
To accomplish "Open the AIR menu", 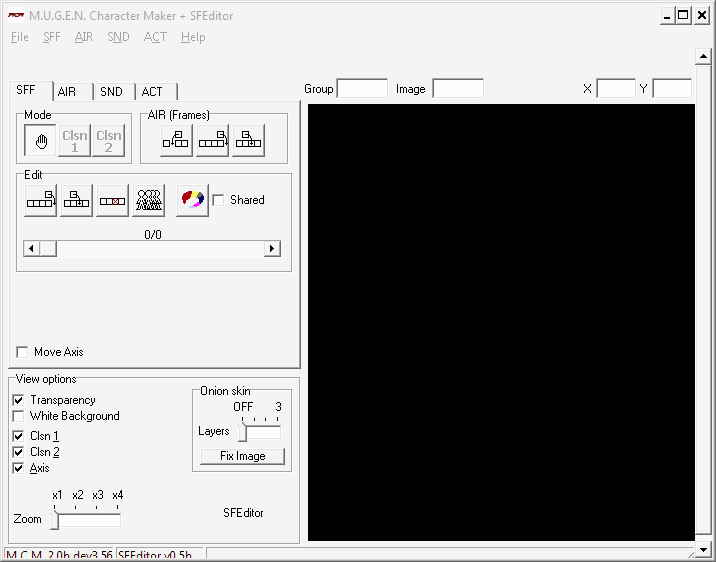I will 84,37.
